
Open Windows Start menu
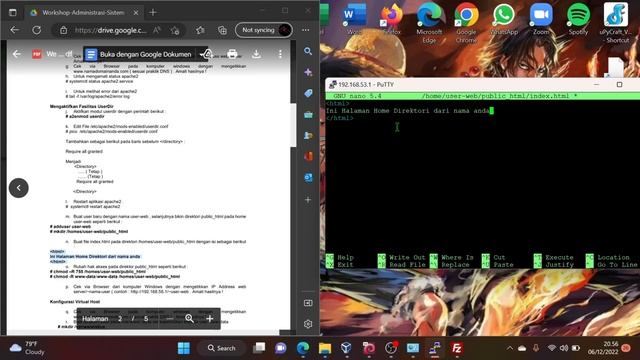click(184, 348)
